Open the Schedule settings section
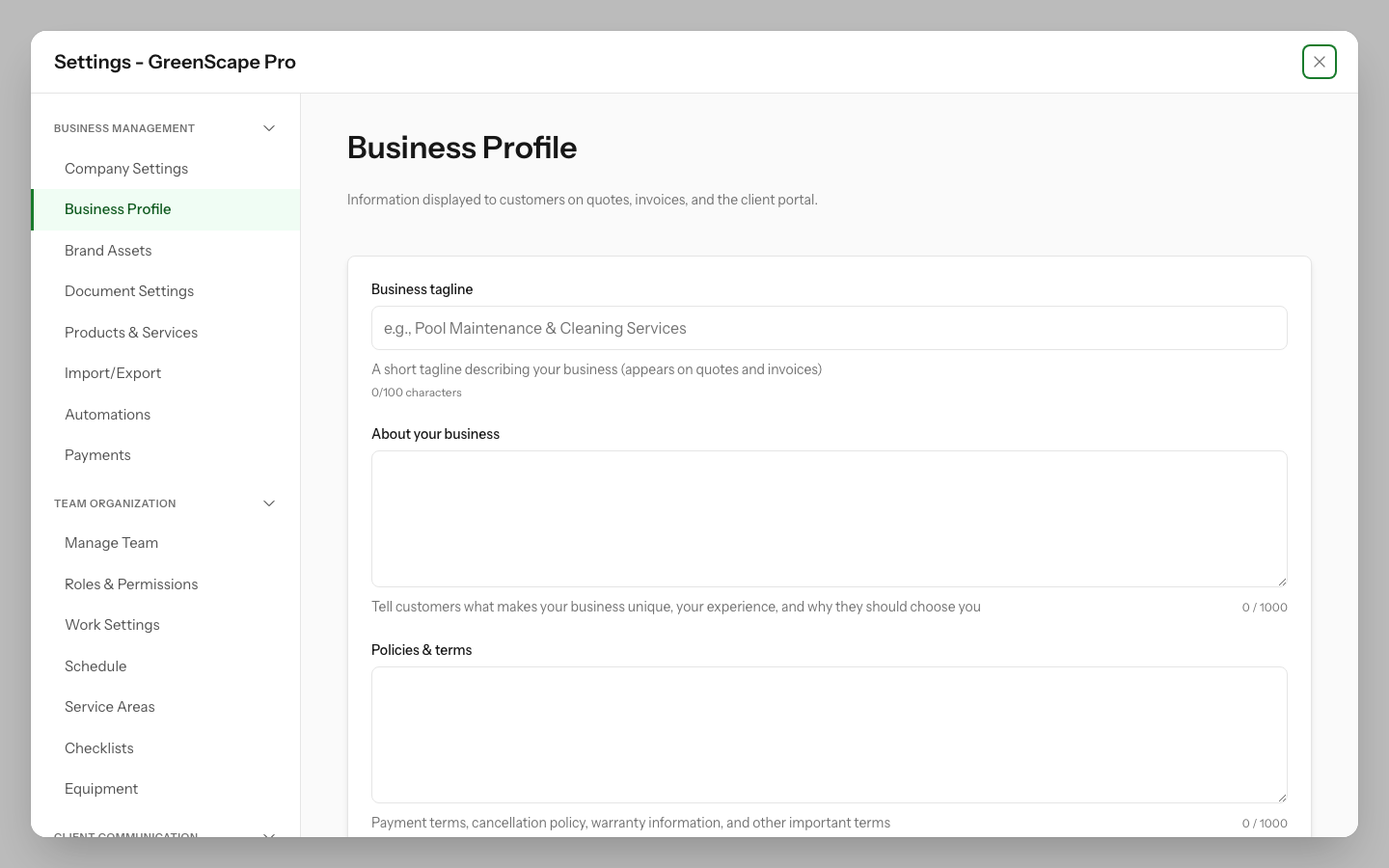Viewport: 1389px width, 868px height. (x=95, y=666)
